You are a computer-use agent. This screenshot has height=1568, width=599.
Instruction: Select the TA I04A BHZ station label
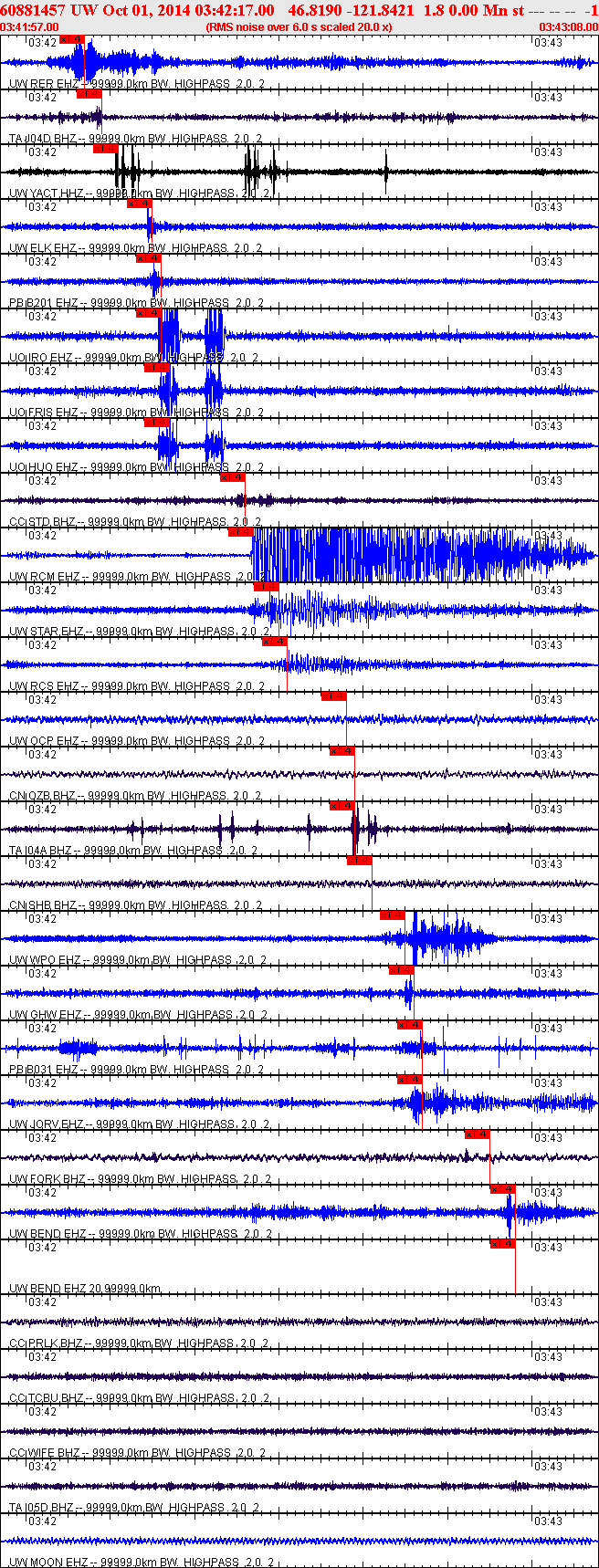pos(133,850)
